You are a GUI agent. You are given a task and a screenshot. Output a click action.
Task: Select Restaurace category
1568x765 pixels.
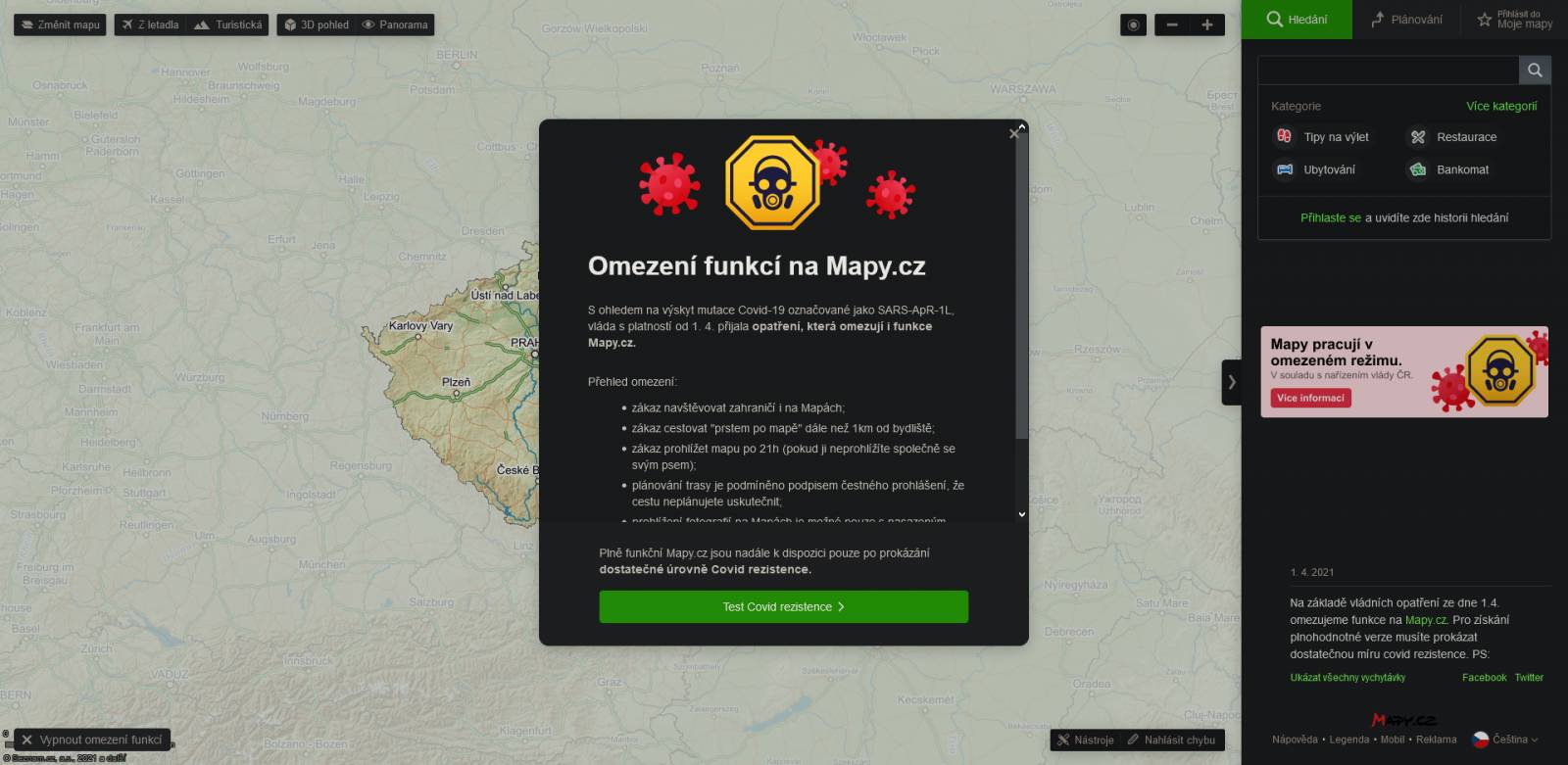click(1453, 137)
